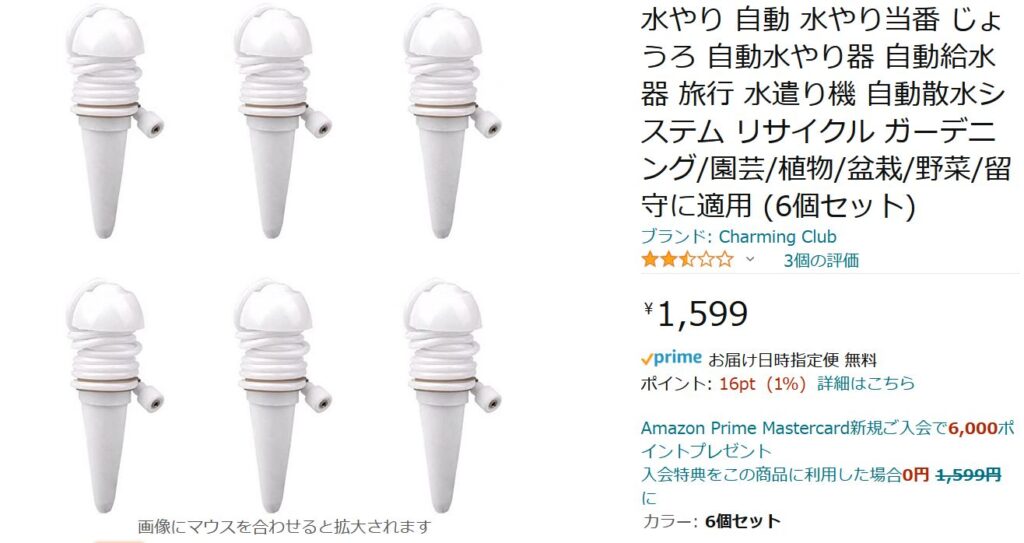Screen dimensions: 1024x543
Task: Click the 16pt (1%) points text
Action: [x=763, y=384]
